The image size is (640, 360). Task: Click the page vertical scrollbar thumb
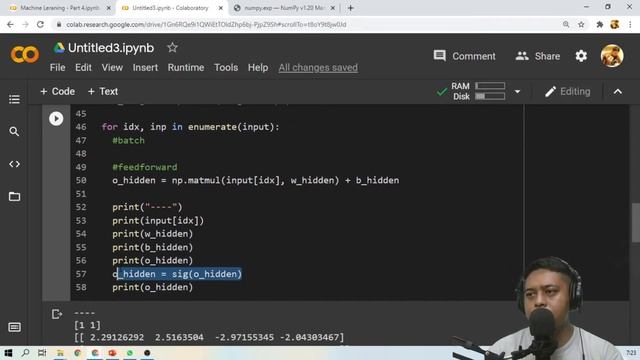(x=636, y=222)
